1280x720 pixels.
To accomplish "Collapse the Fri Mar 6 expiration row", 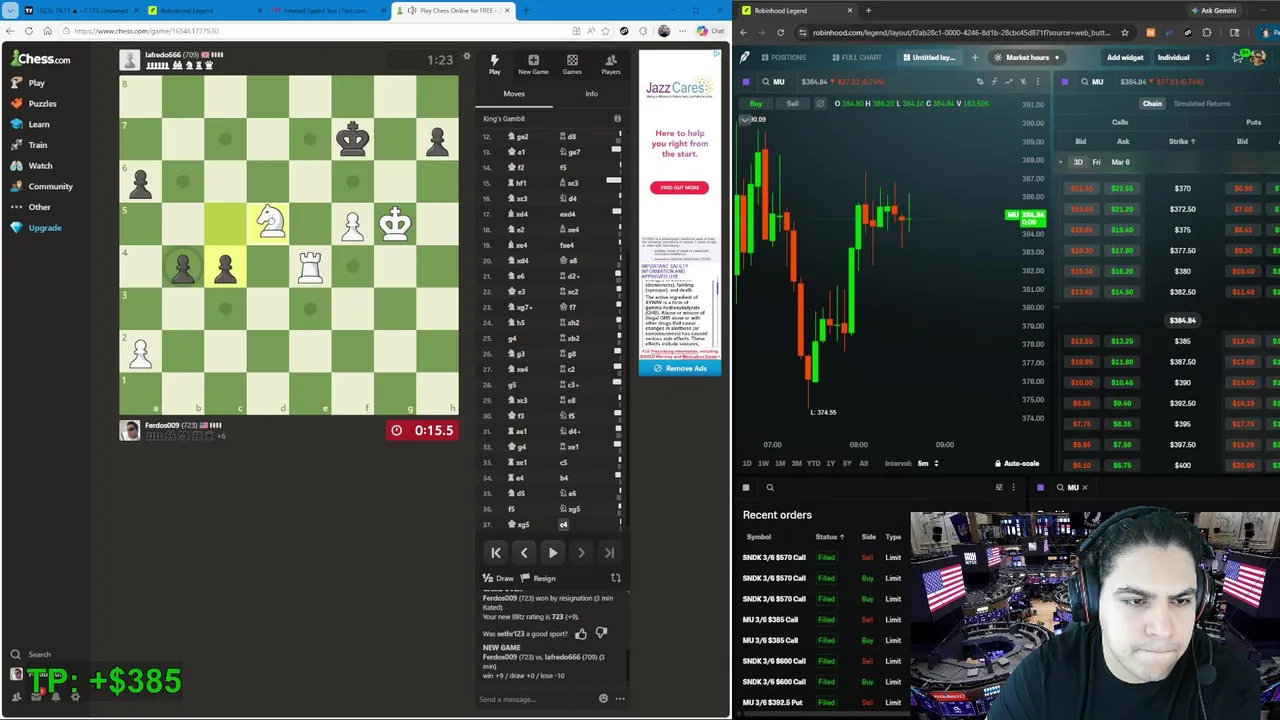I will click(1061, 162).
